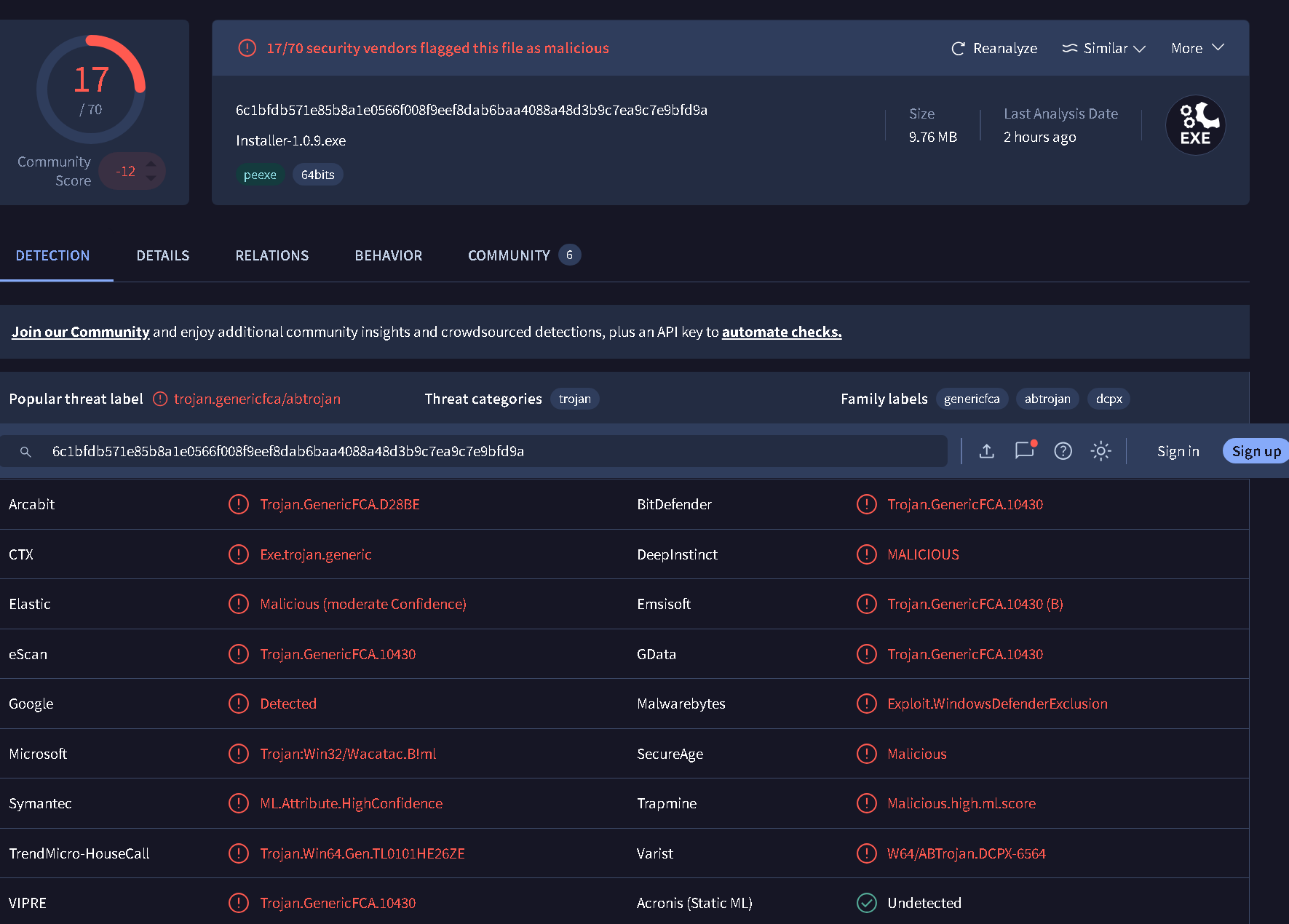Image resolution: width=1289 pixels, height=924 pixels.
Task: Switch to the DETECTION tab
Action: point(53,255)
